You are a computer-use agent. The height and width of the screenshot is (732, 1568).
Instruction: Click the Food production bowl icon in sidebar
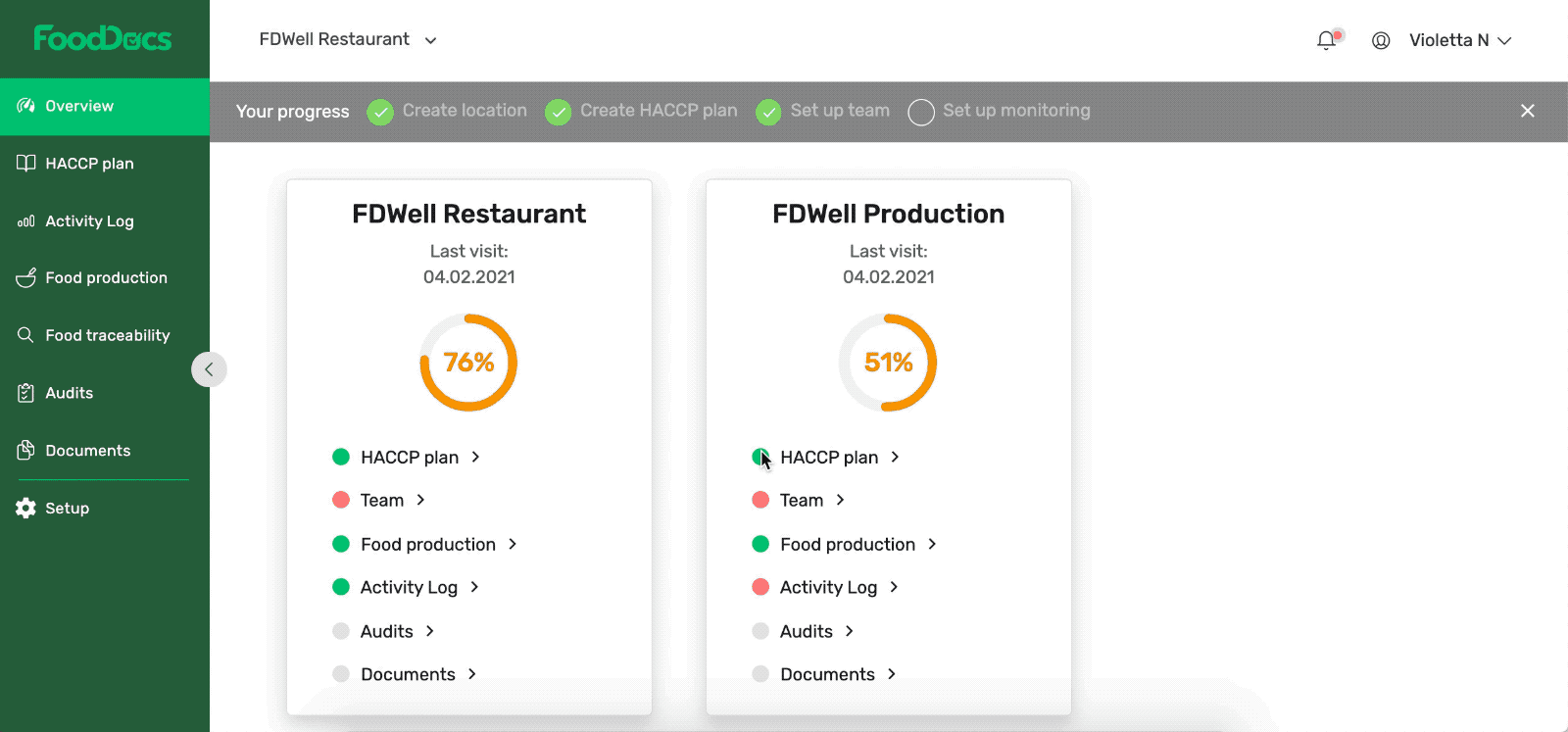pos(26,278)
